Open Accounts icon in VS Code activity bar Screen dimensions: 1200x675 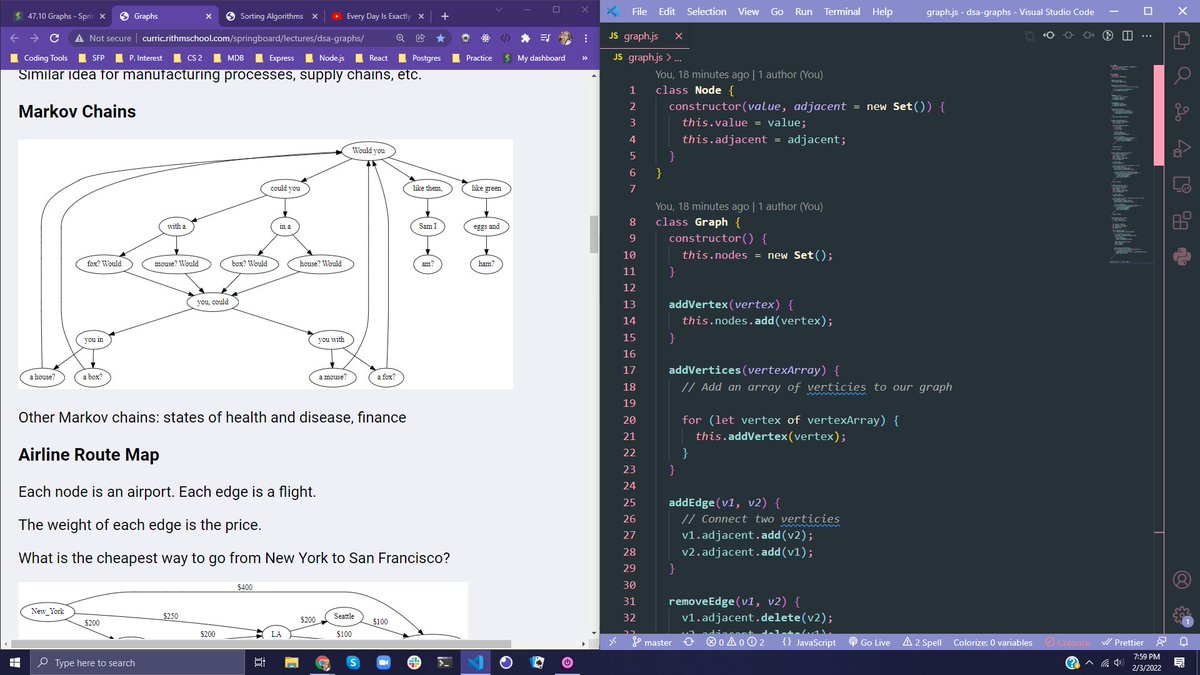[1181, 579]
